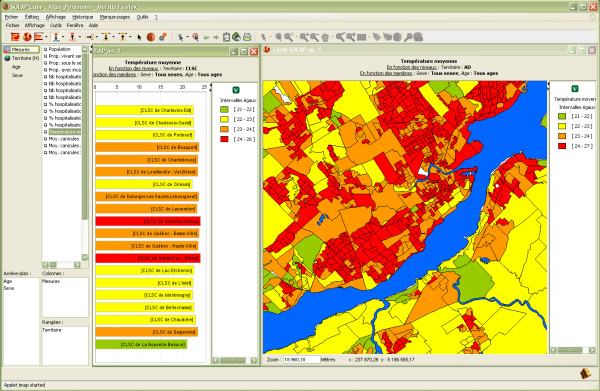The width and height of the screenshot is (600, 391).
Task: Click the globe export icon beside clipboard
Action: coord(236,37)
